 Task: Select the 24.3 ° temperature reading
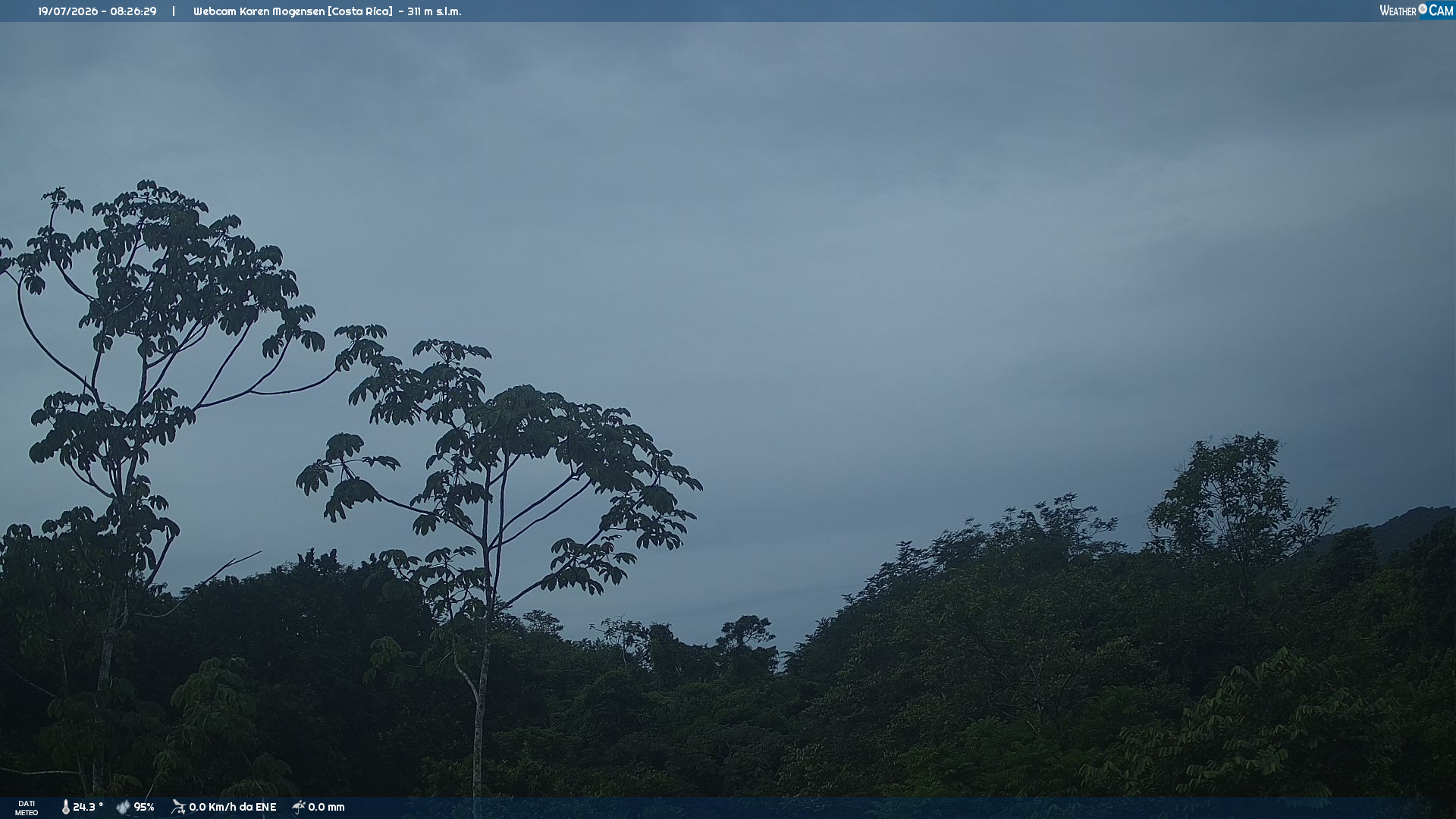[88, 807]
